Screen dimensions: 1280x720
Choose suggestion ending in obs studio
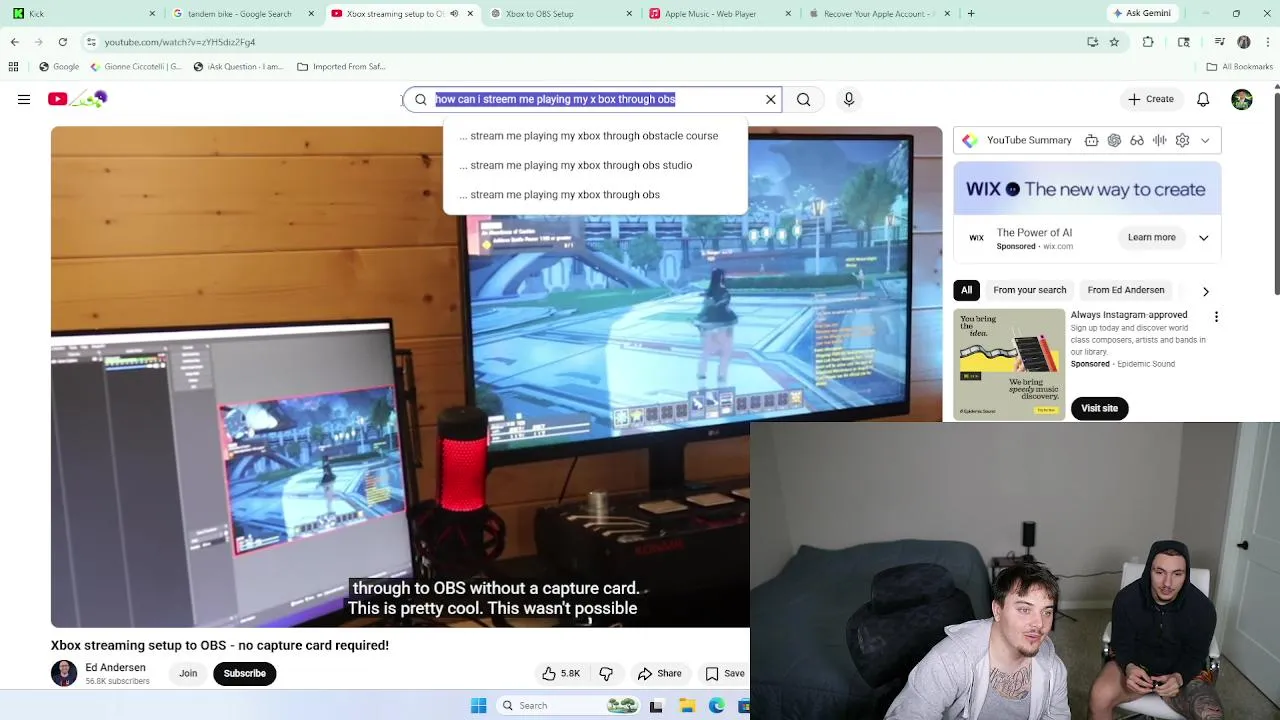[594, 165]
